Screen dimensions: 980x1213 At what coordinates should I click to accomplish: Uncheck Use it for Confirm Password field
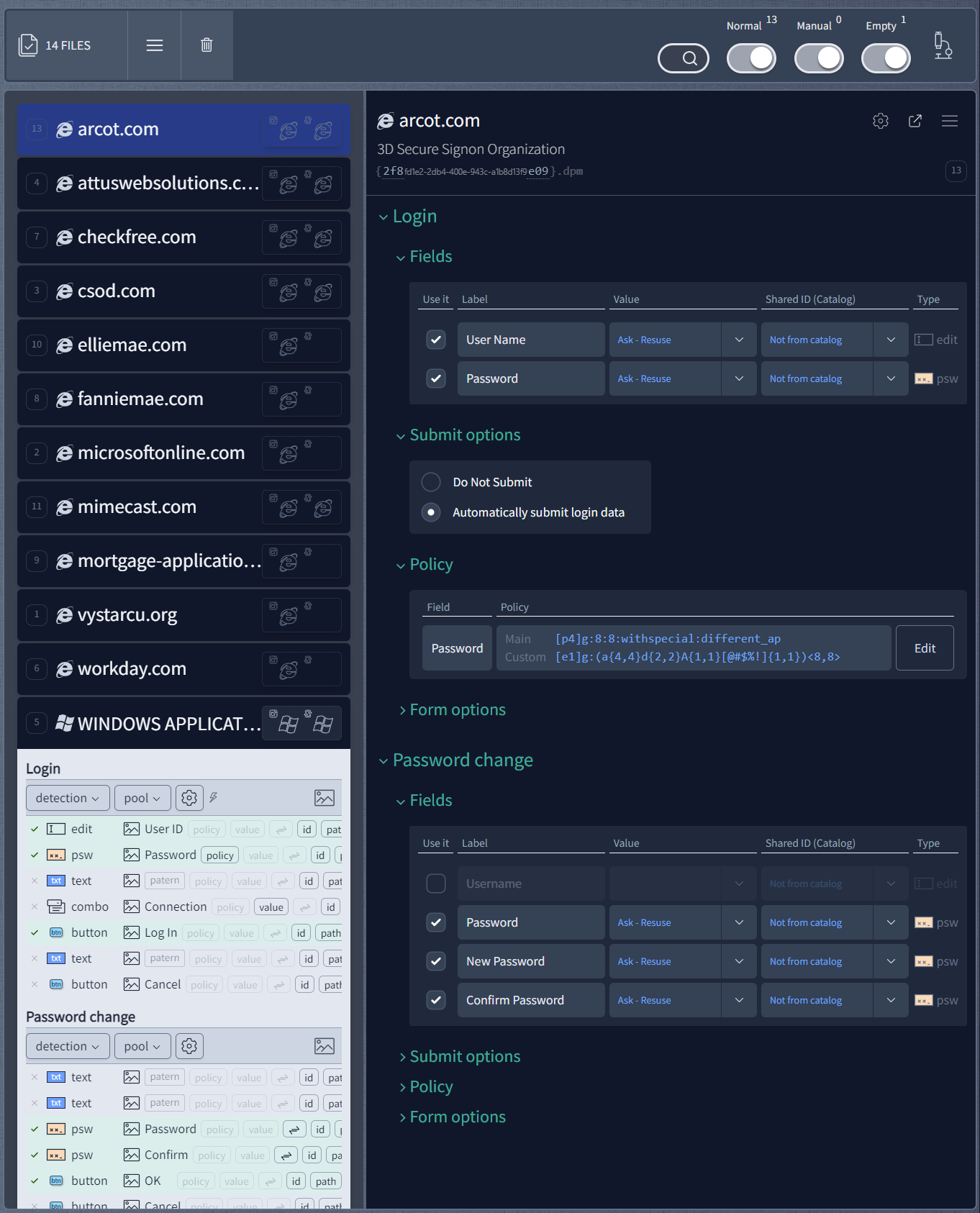[x=436, y=1000]
